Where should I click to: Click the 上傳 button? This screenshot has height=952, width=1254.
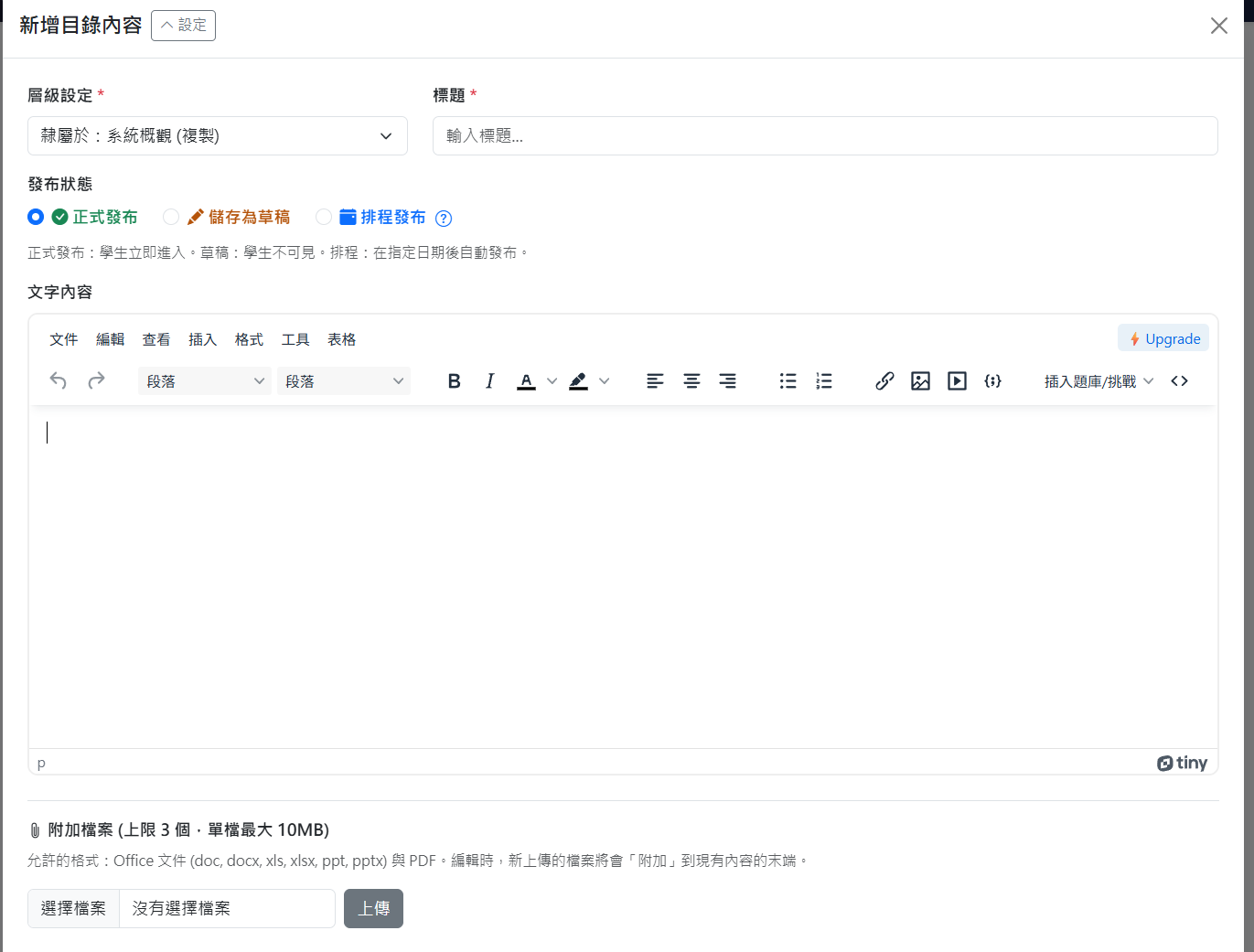pyautogui.click(x=373, y=908)
